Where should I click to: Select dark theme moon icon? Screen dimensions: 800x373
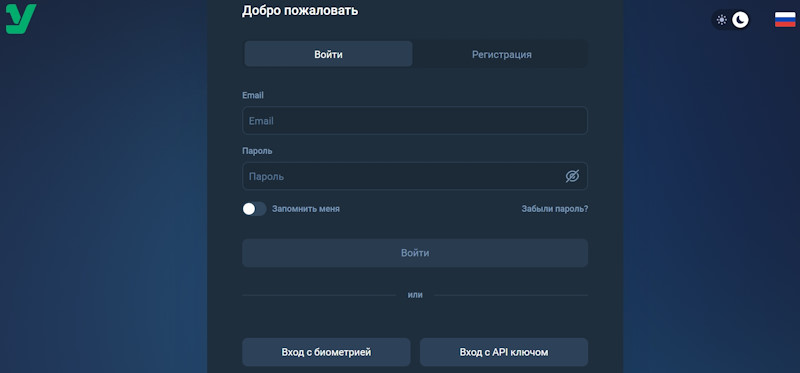click(x=740, y=20)
